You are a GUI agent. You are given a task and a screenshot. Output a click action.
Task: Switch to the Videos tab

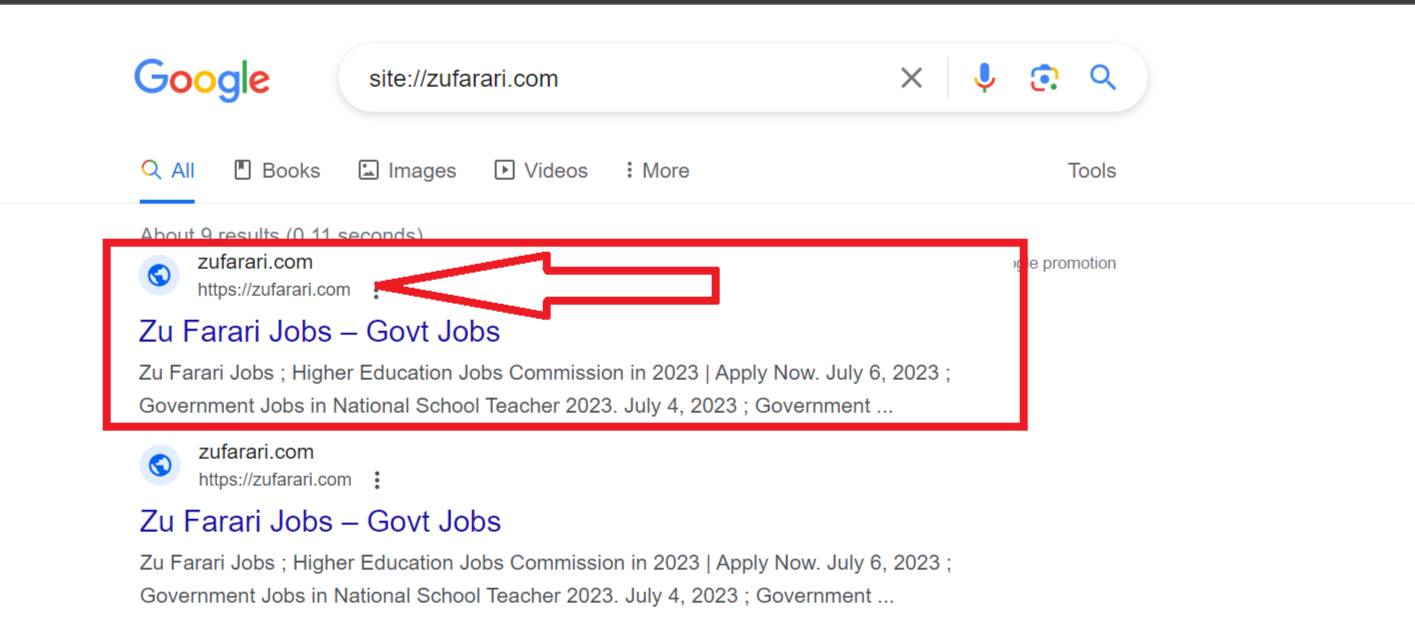tap(541, 171)
